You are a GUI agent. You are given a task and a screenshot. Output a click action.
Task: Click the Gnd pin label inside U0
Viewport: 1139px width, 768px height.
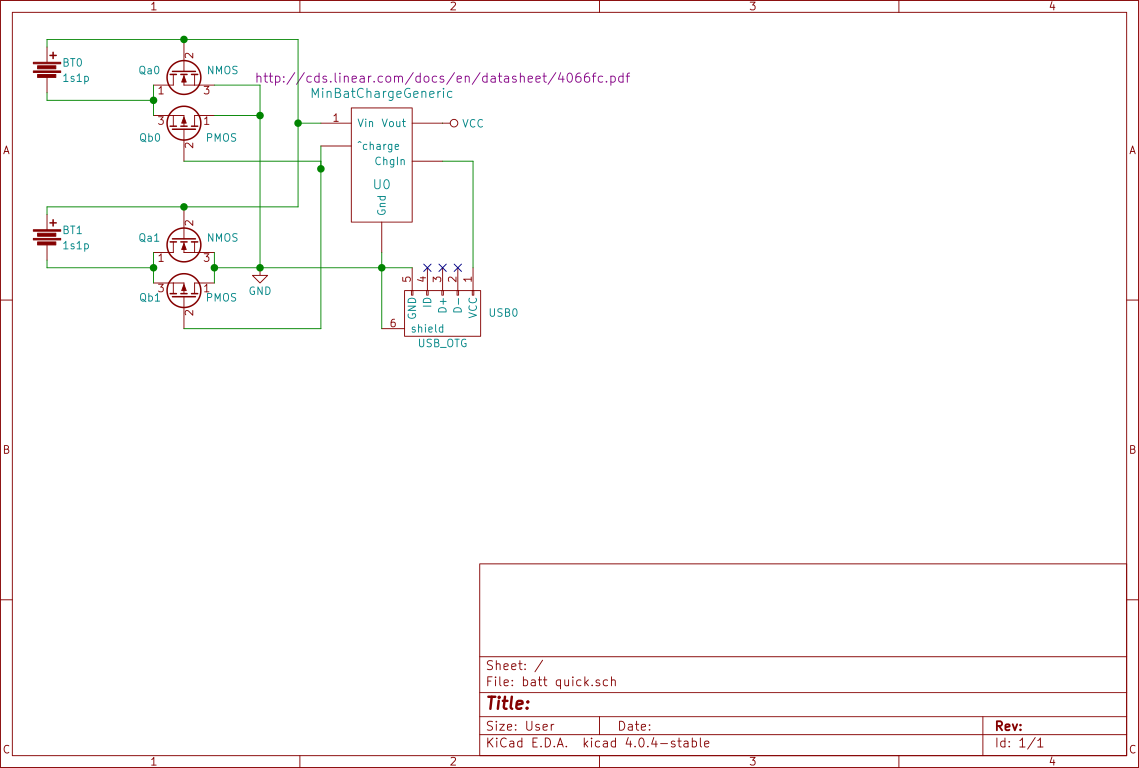(382, 206)
